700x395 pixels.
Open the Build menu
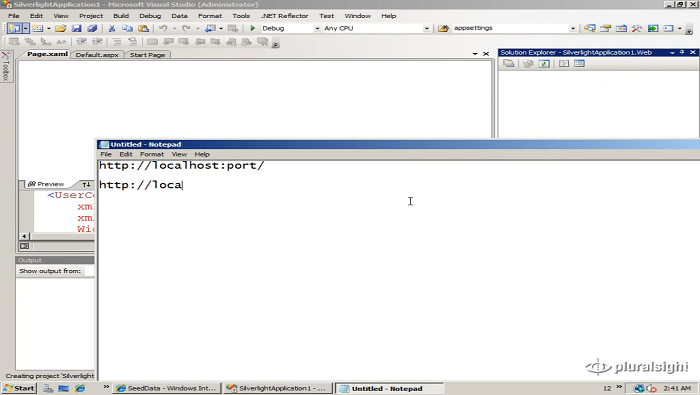point(121,16)
